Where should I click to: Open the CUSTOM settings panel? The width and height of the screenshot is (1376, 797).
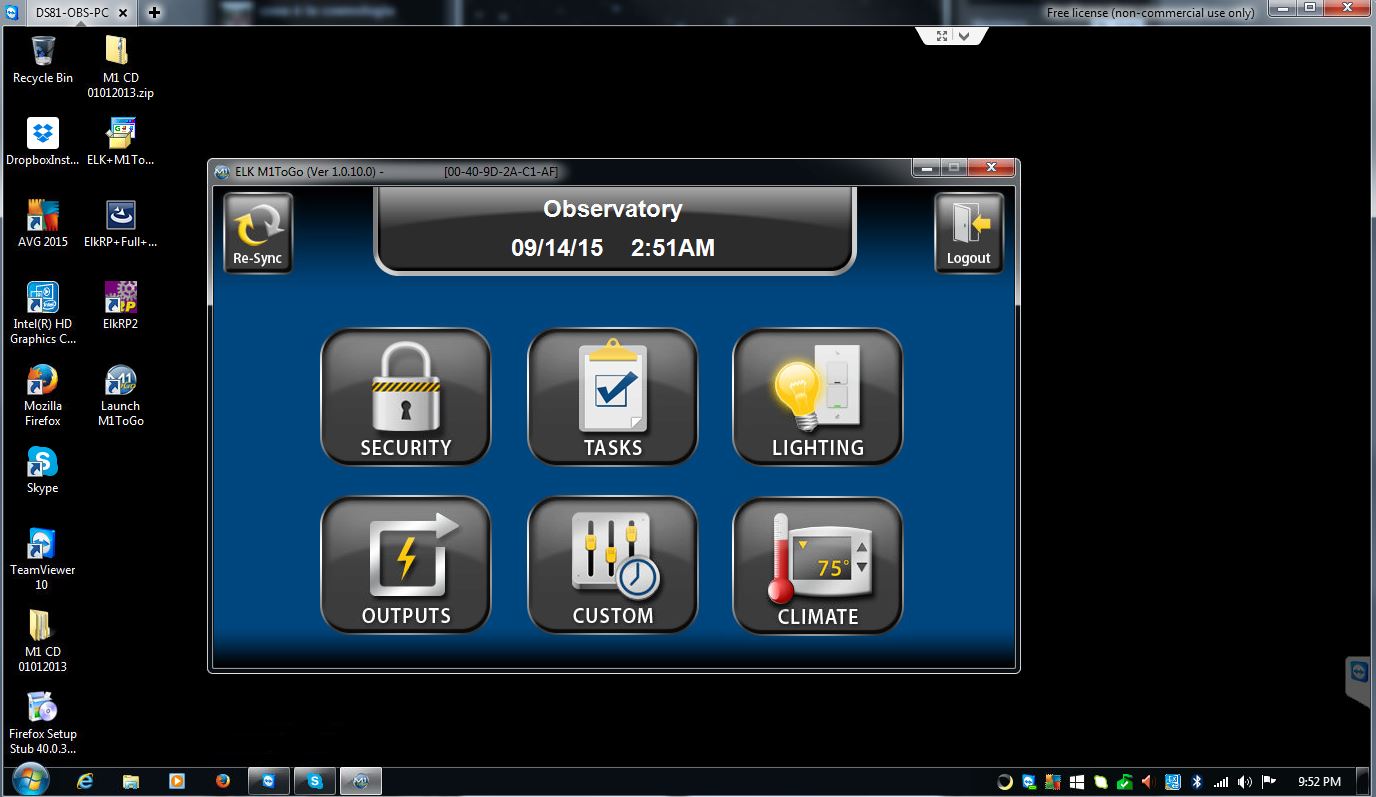click(x=612, y=565)
